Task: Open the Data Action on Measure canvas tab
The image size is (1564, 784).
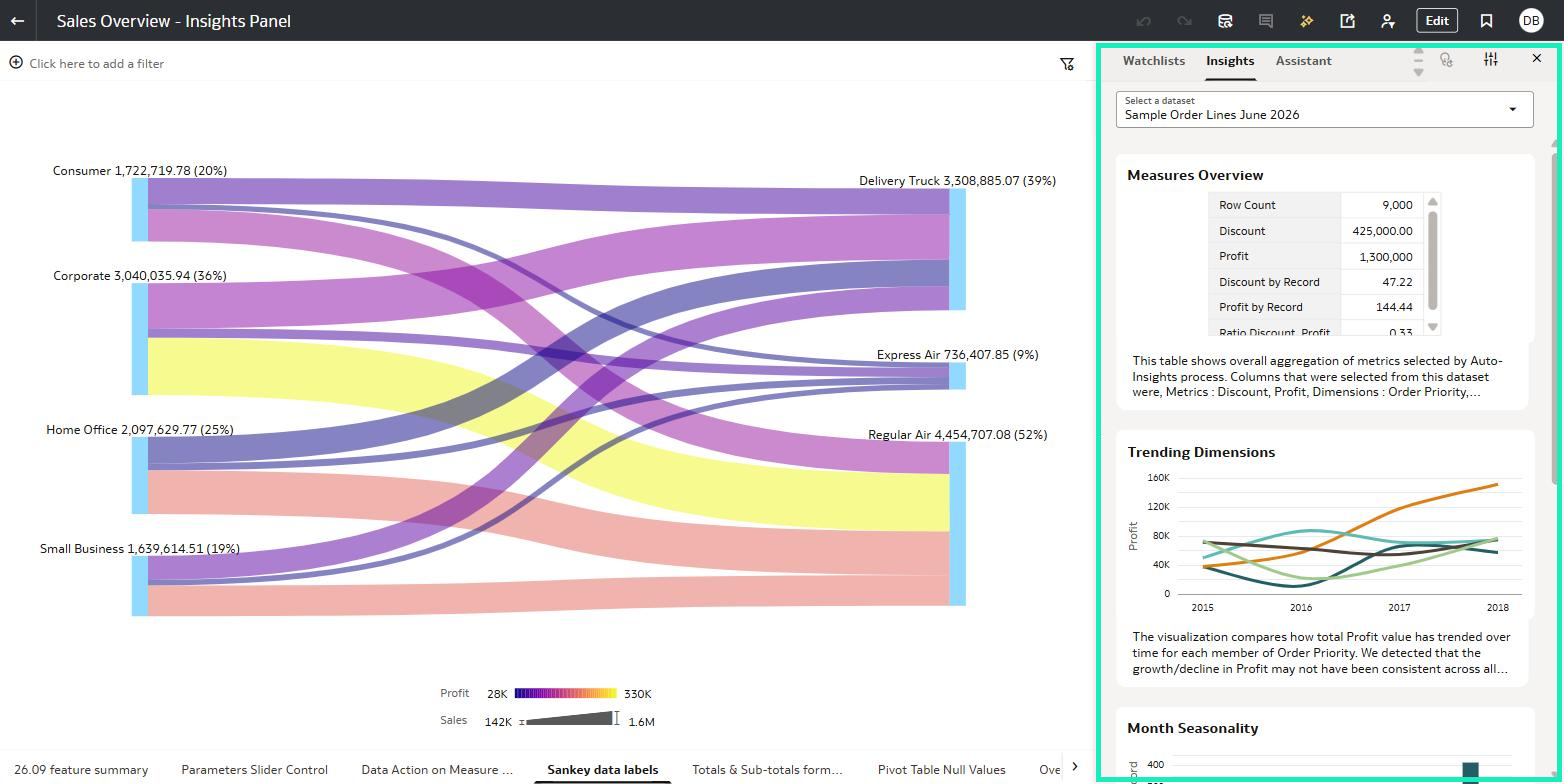Action: [437, 770]
